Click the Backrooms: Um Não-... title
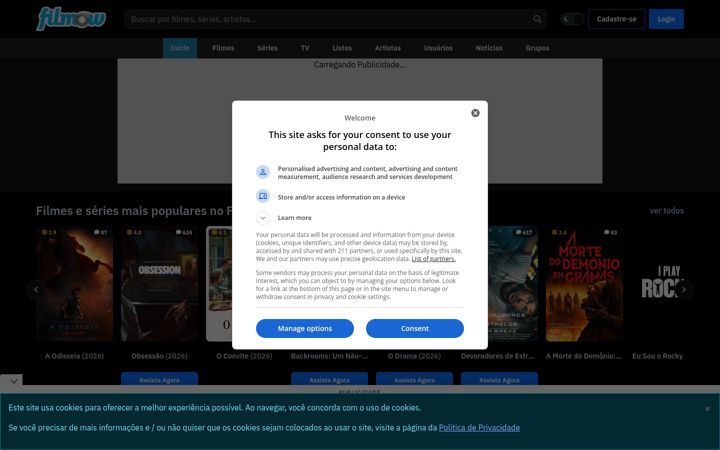 point(329,356)
